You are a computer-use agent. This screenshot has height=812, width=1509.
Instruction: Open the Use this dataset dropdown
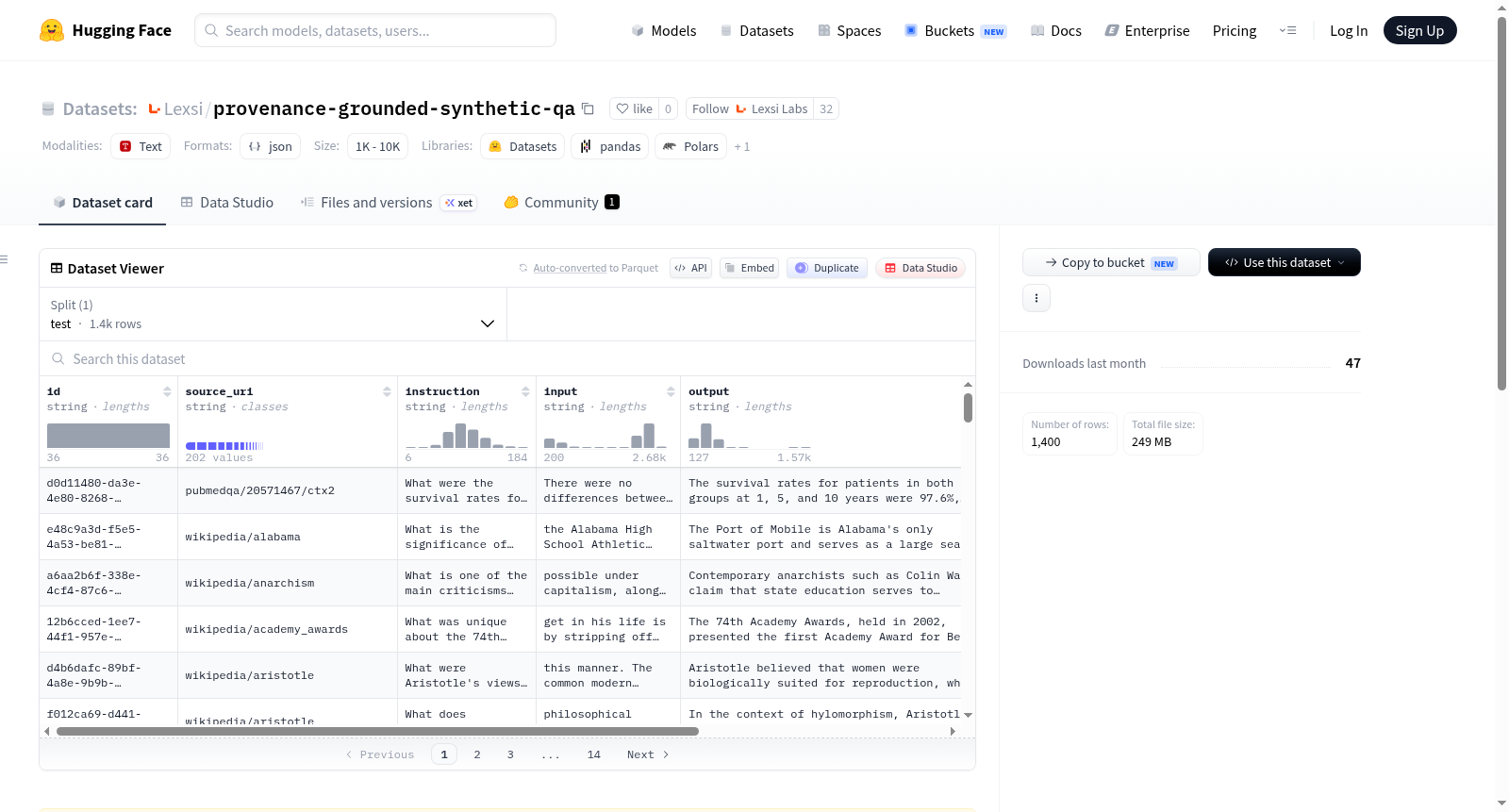(x=1285, y=262)
